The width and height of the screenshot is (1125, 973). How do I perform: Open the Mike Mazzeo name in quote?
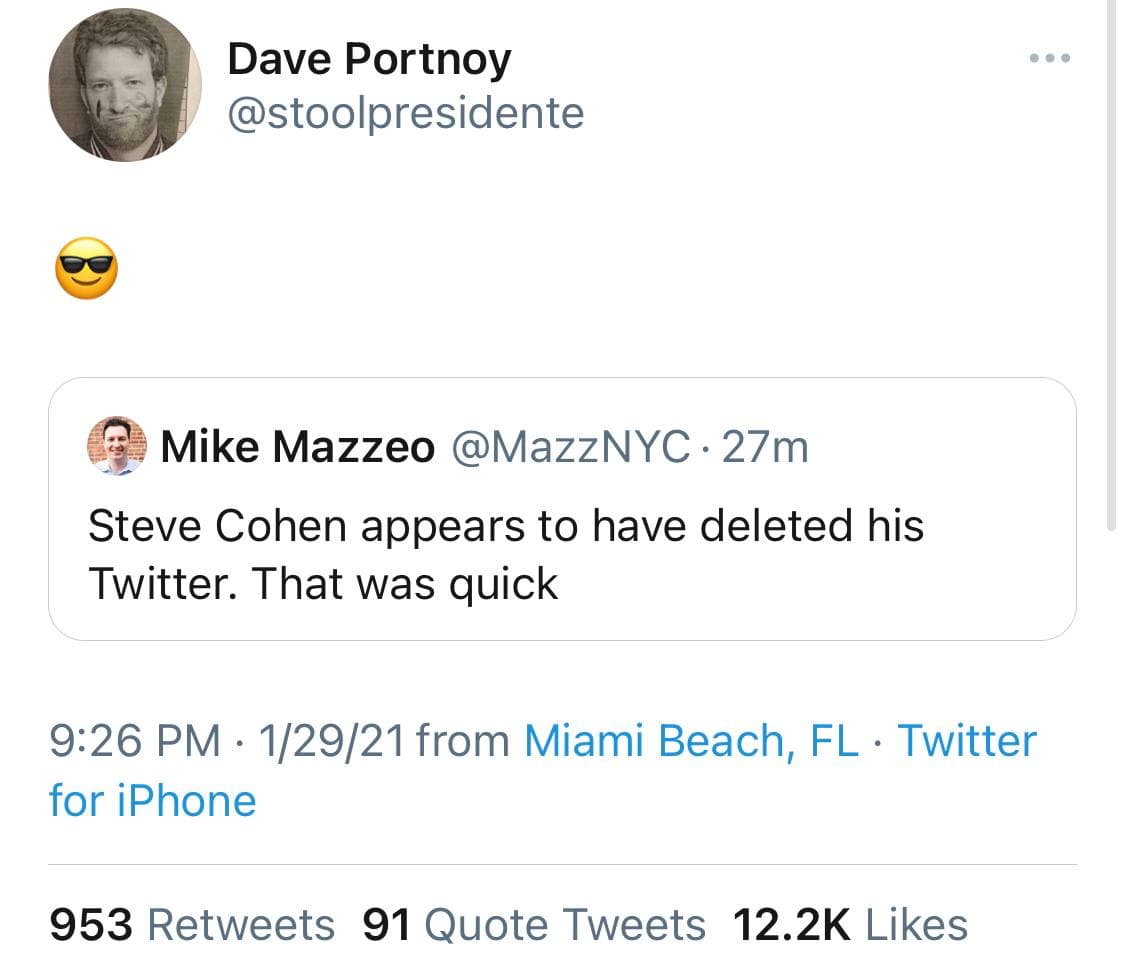point(297,447)
